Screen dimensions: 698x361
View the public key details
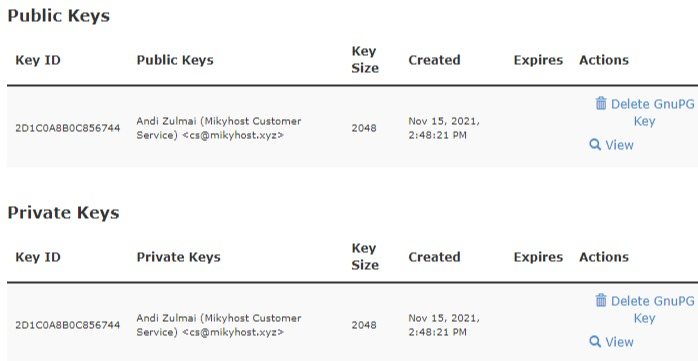[x=611, y=145]
